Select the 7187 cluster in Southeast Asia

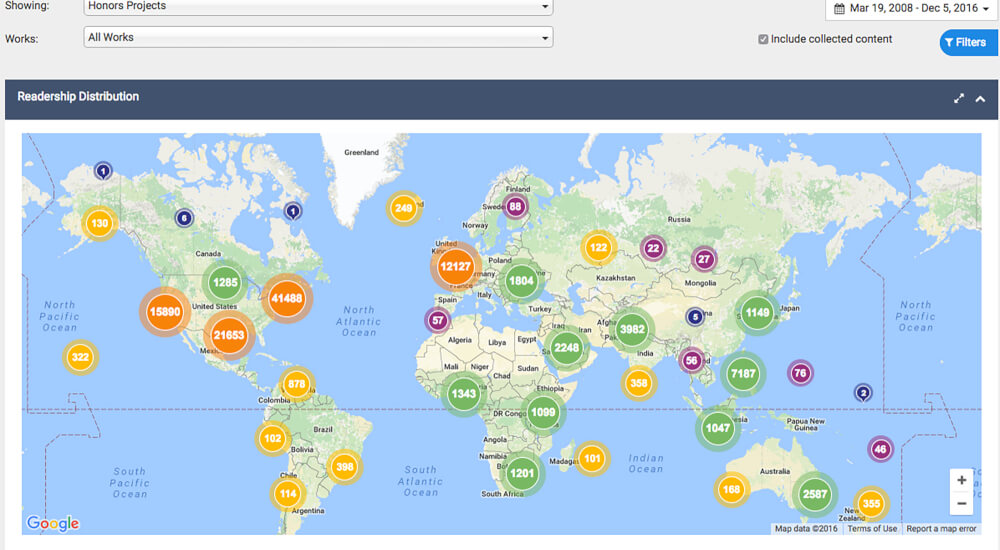[x=743, y=374]
